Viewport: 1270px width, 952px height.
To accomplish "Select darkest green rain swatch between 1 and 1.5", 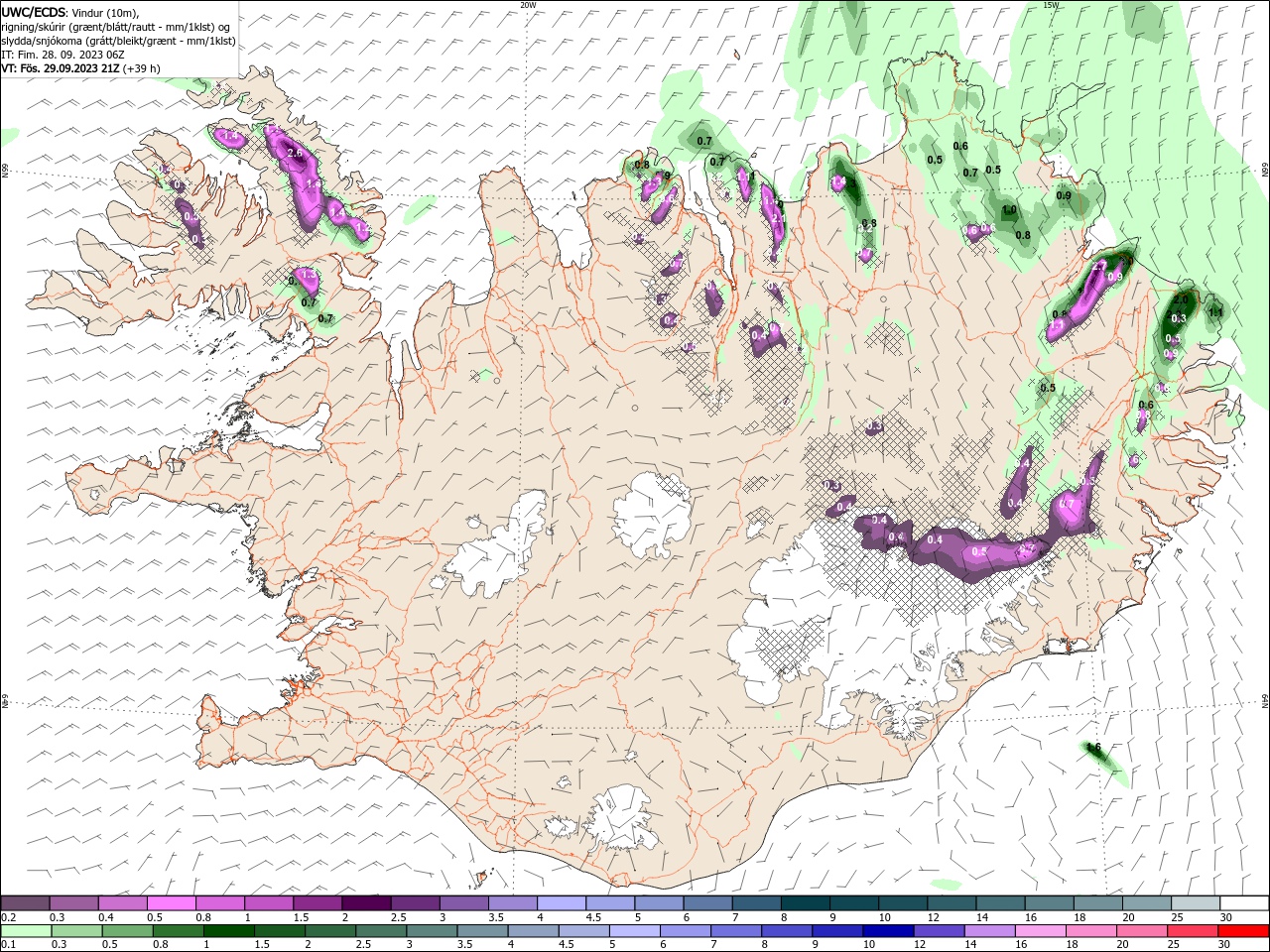I will 228,931.
